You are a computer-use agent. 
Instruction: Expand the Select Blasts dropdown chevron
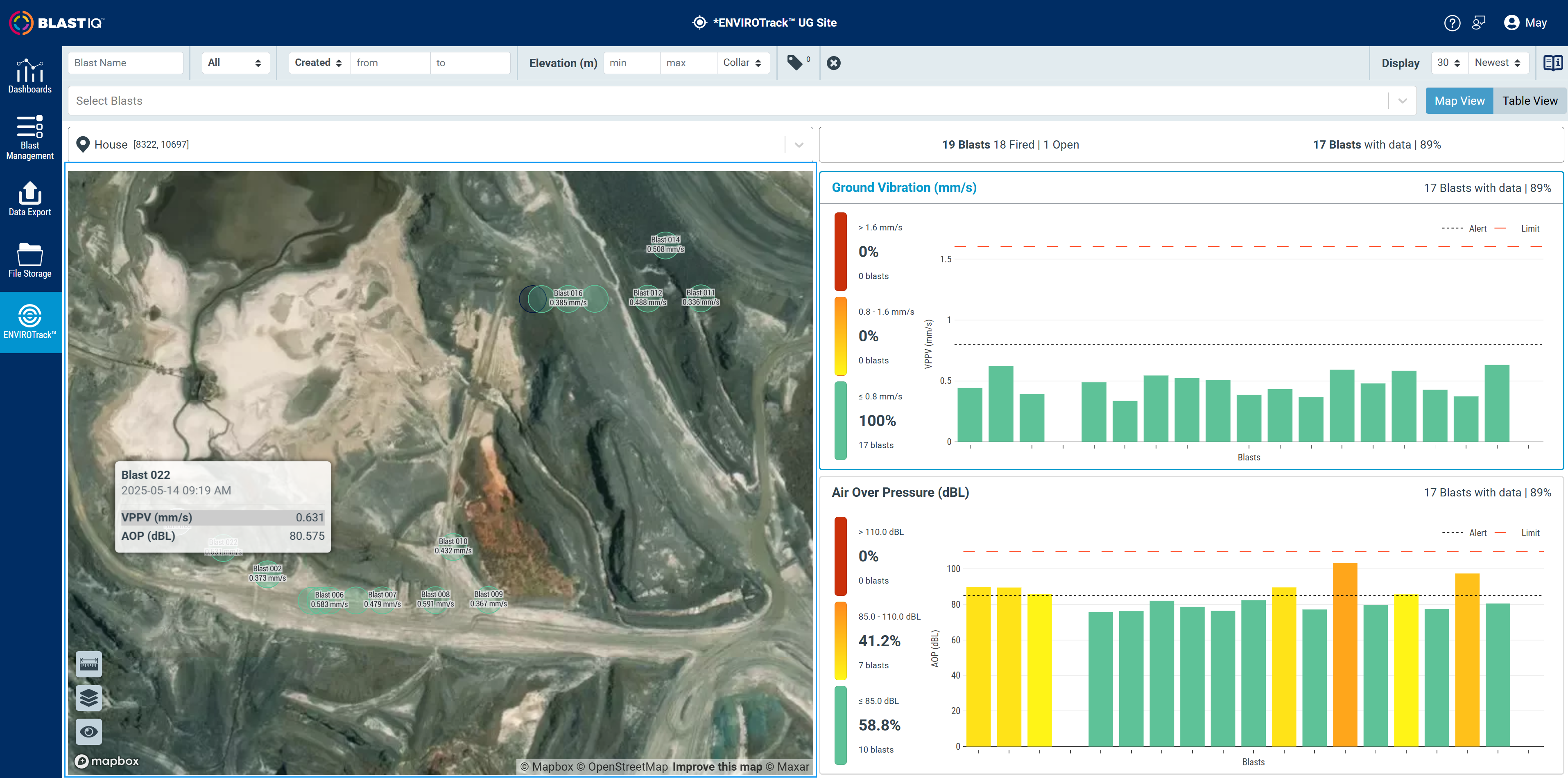click(1403, 101)
